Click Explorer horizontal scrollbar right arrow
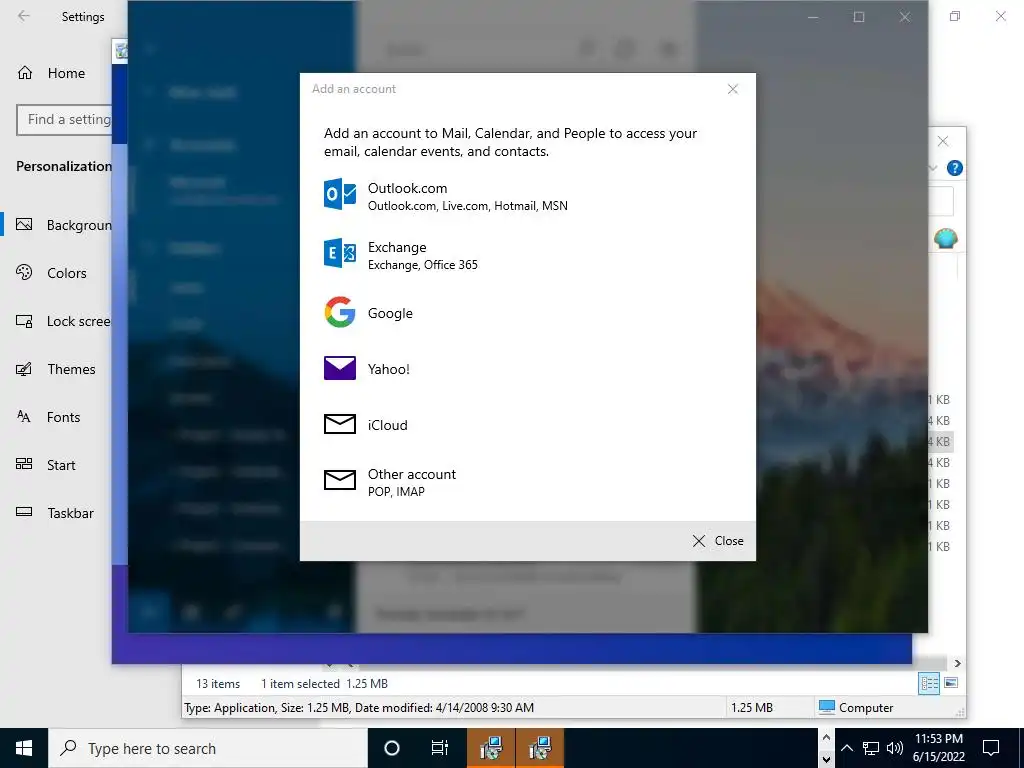This screenshot has height=768, width=1024. click(957, 664)
